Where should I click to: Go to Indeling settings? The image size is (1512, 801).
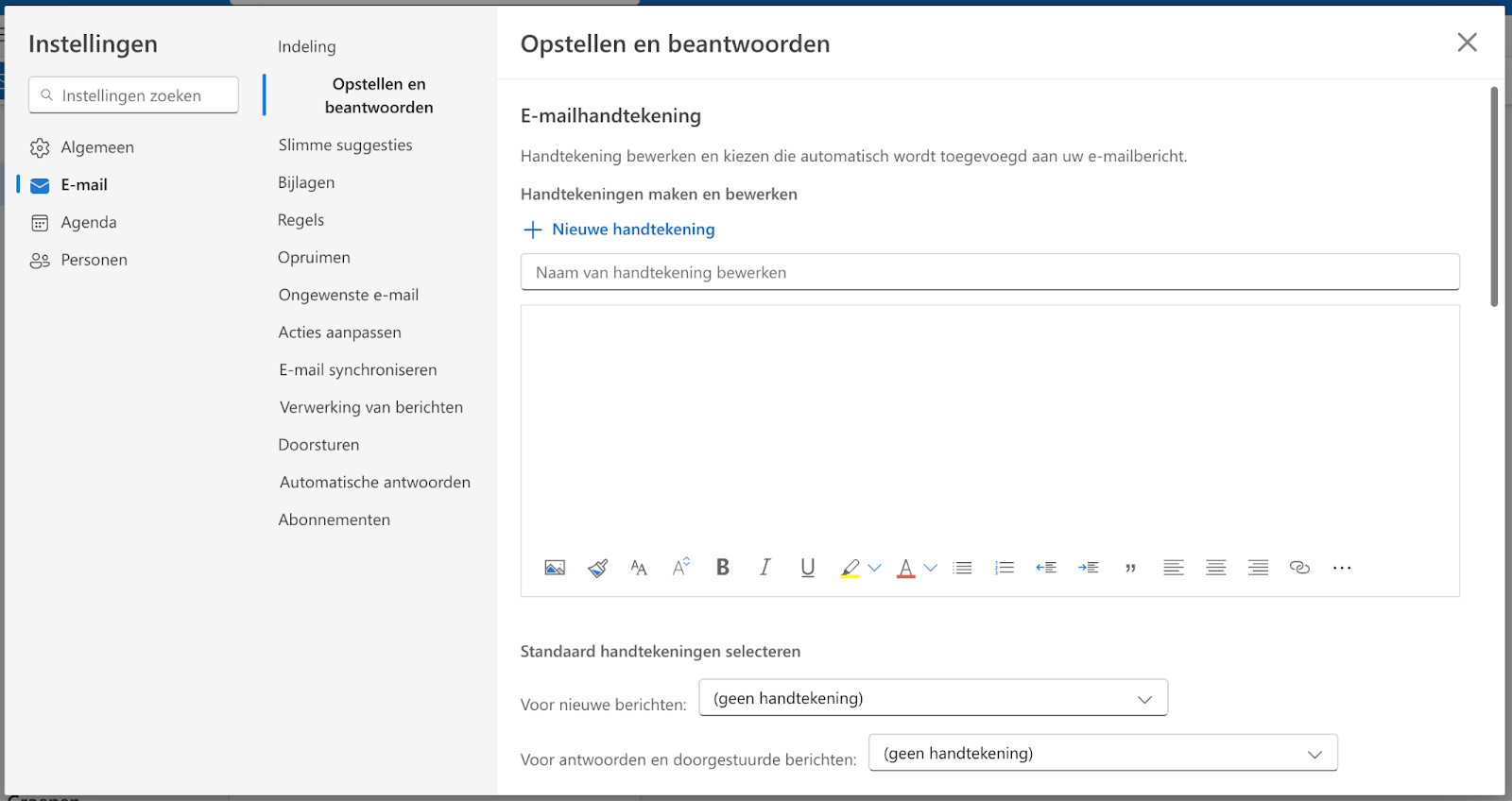pos(307,46)
